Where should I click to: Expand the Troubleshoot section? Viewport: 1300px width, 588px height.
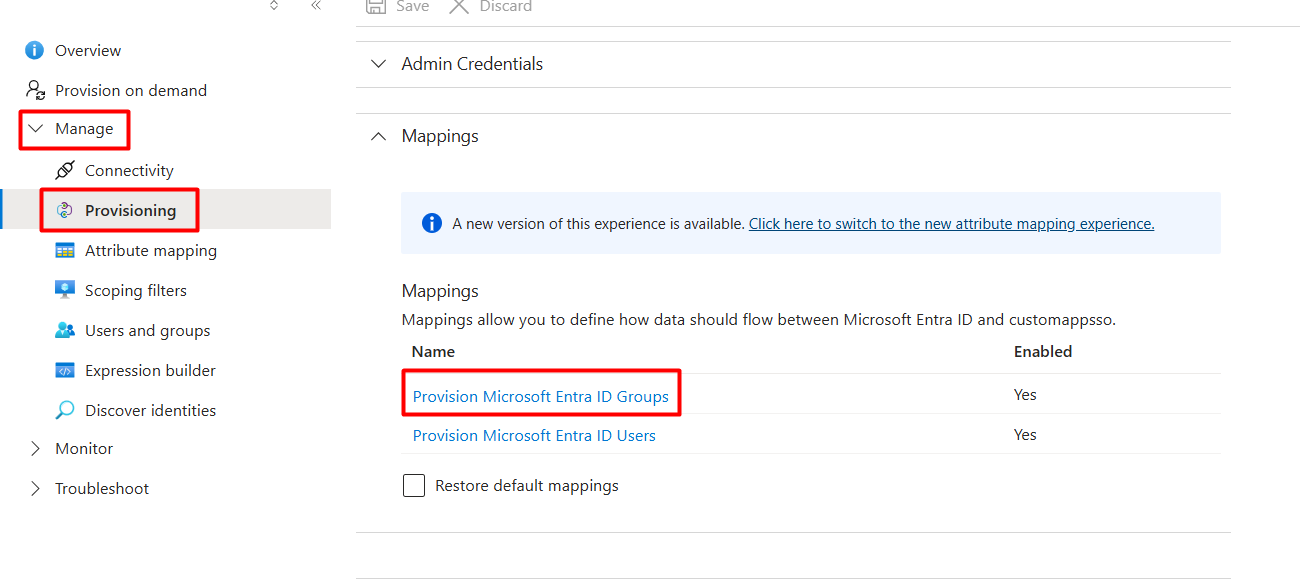pos(36,489)
